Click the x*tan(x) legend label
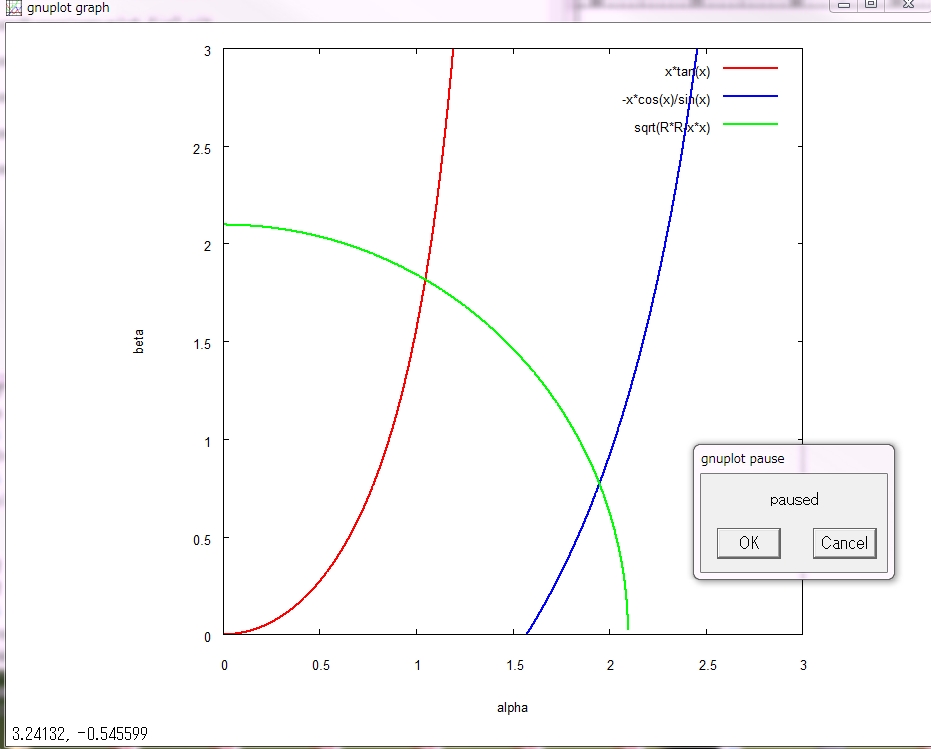The height and width of the screenshot is (749, 931). point(687,71)
